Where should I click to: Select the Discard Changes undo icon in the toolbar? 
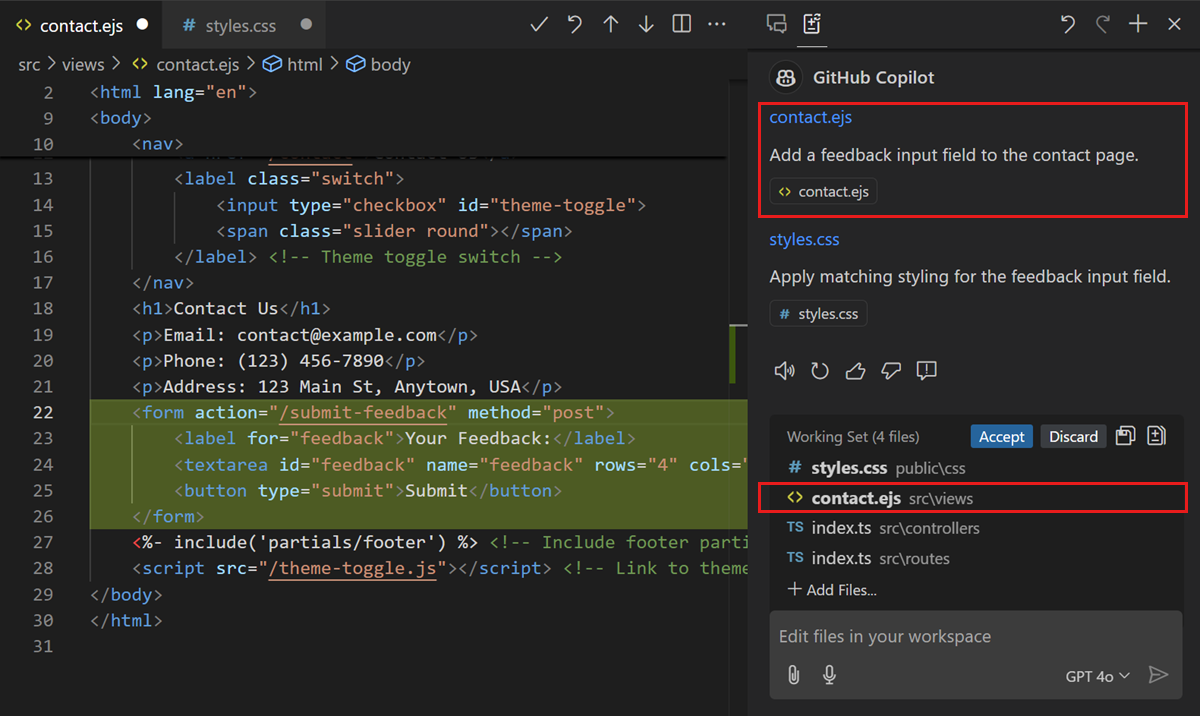574,23
